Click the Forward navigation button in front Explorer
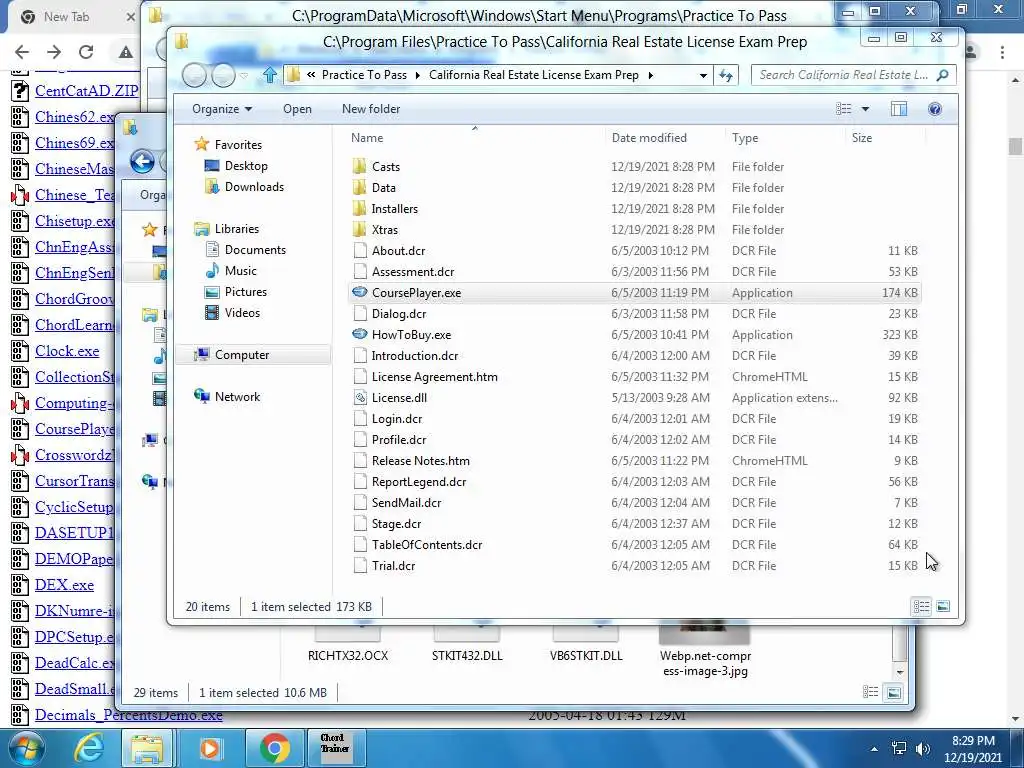 pyautogui.click(x=223, y=75)
